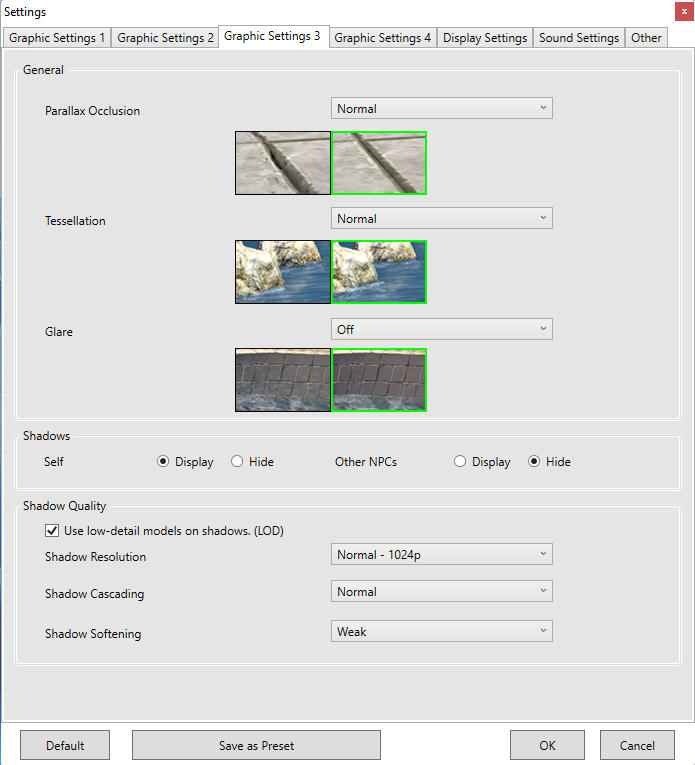The width and height of the screenshot is (695, 765).
Task: Confirm settings with the OK button
Action: click(x=547, y=745)
